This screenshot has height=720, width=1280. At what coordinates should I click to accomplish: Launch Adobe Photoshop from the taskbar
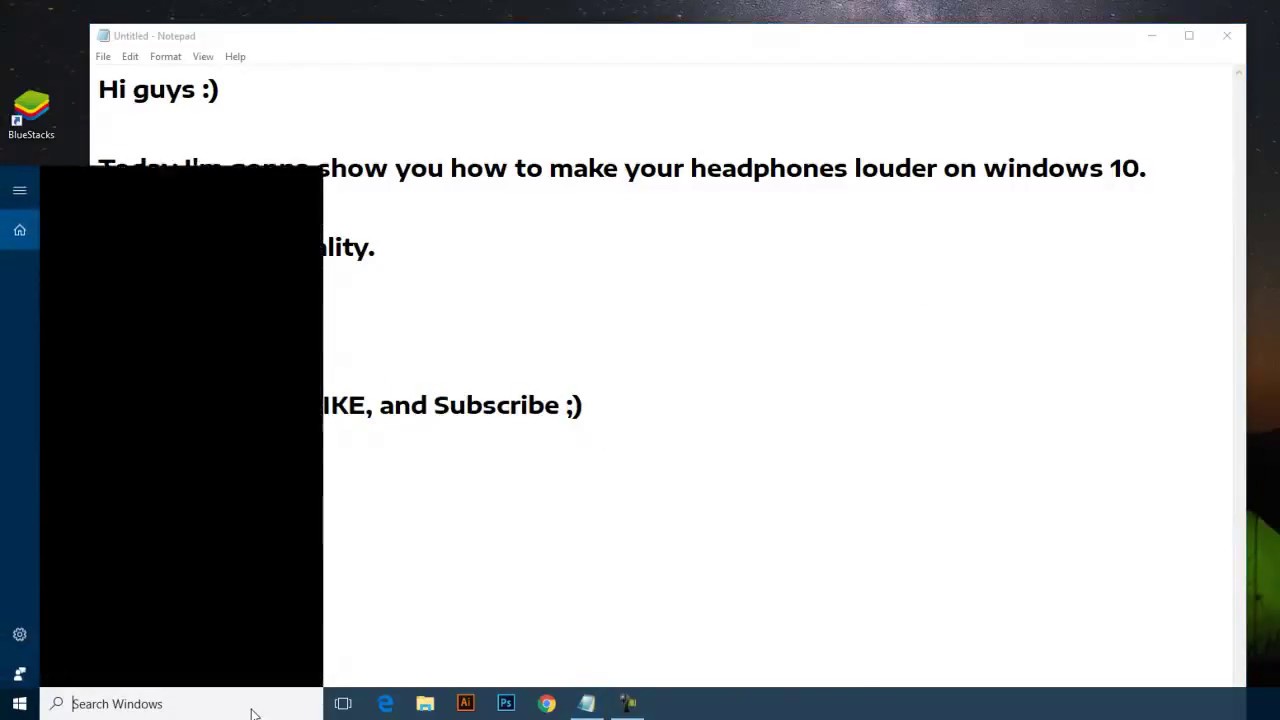(x=506, y=704)
